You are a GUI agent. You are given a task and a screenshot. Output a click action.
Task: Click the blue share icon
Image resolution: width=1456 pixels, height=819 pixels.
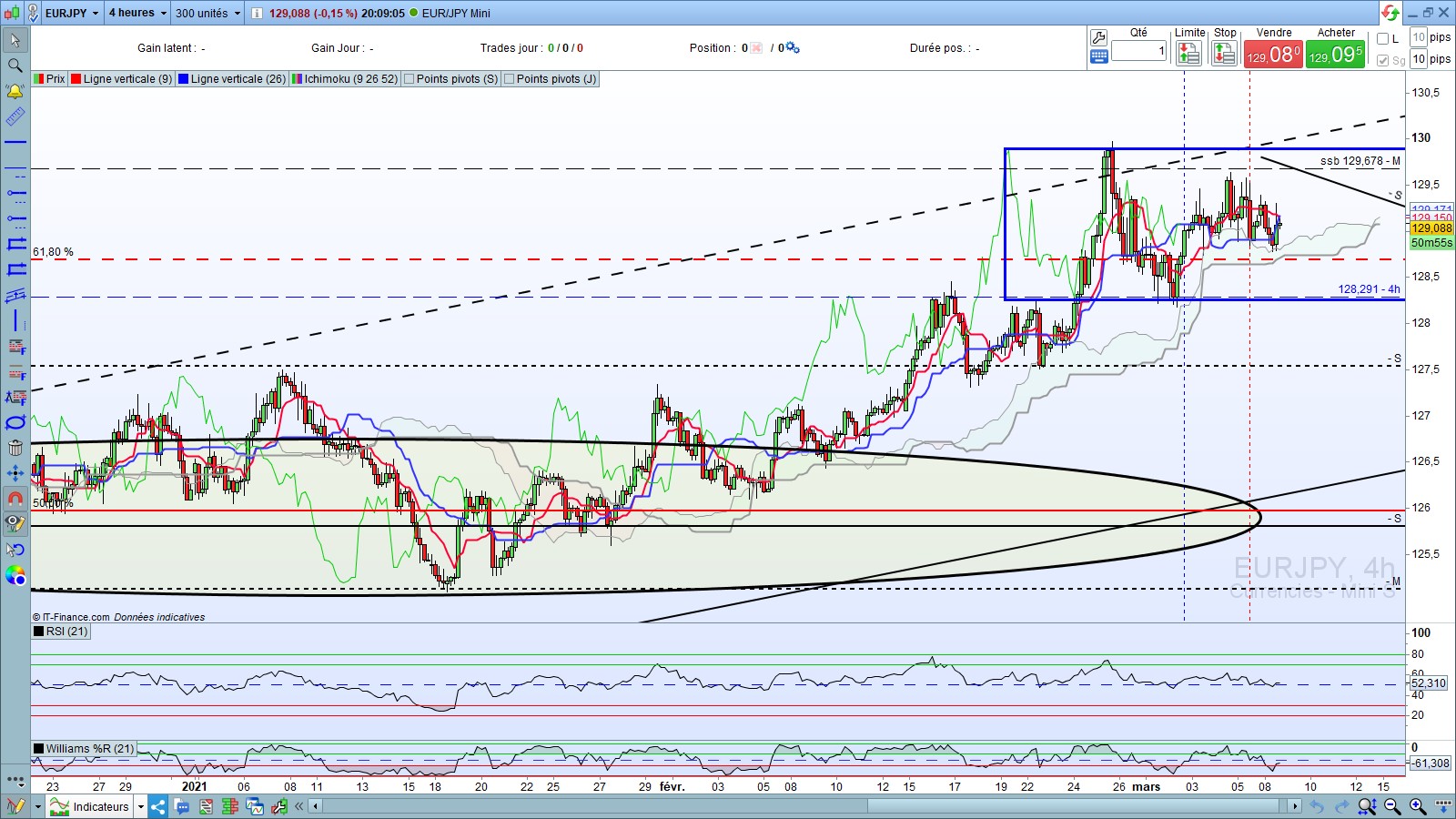[158, 806]
